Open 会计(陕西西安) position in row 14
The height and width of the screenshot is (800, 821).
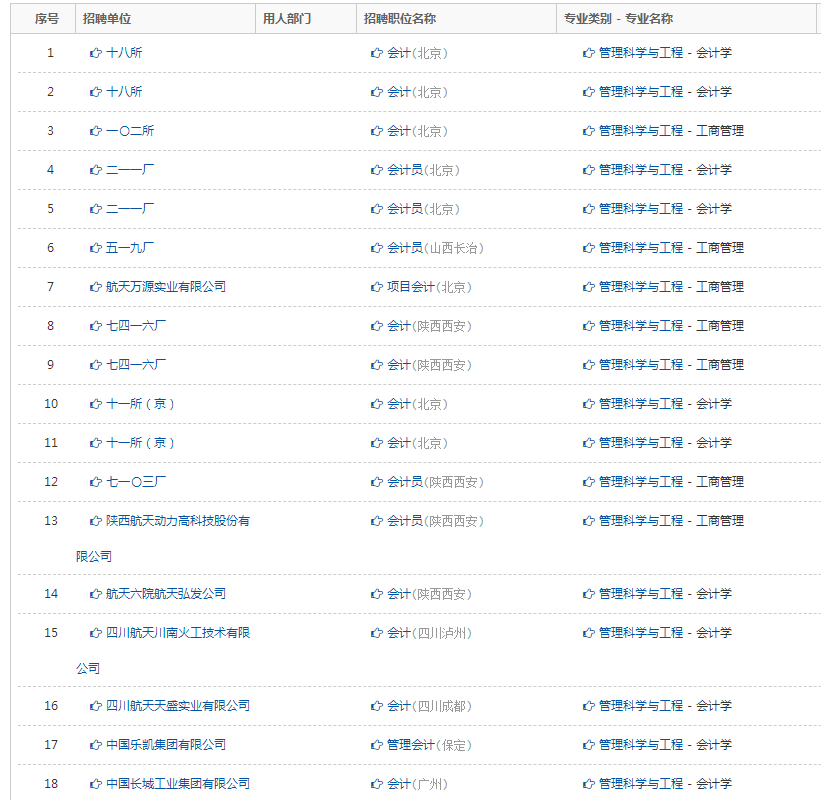tap(429, 594)
